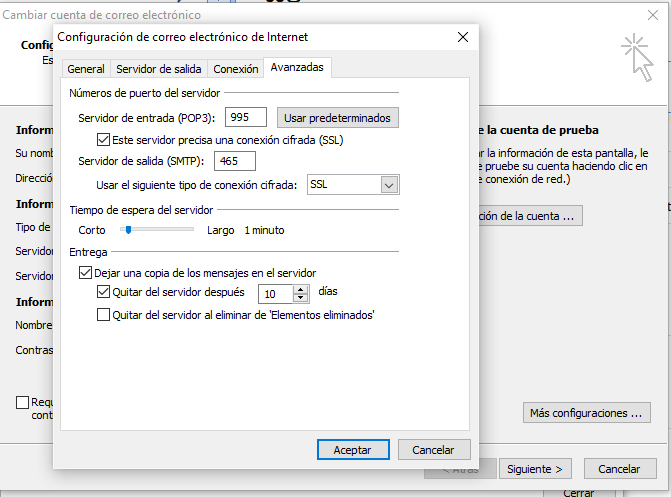Uncheck Dejar una copia de los mensajes
The height and width of the screenshot is (497, 671).
(85, 272)
